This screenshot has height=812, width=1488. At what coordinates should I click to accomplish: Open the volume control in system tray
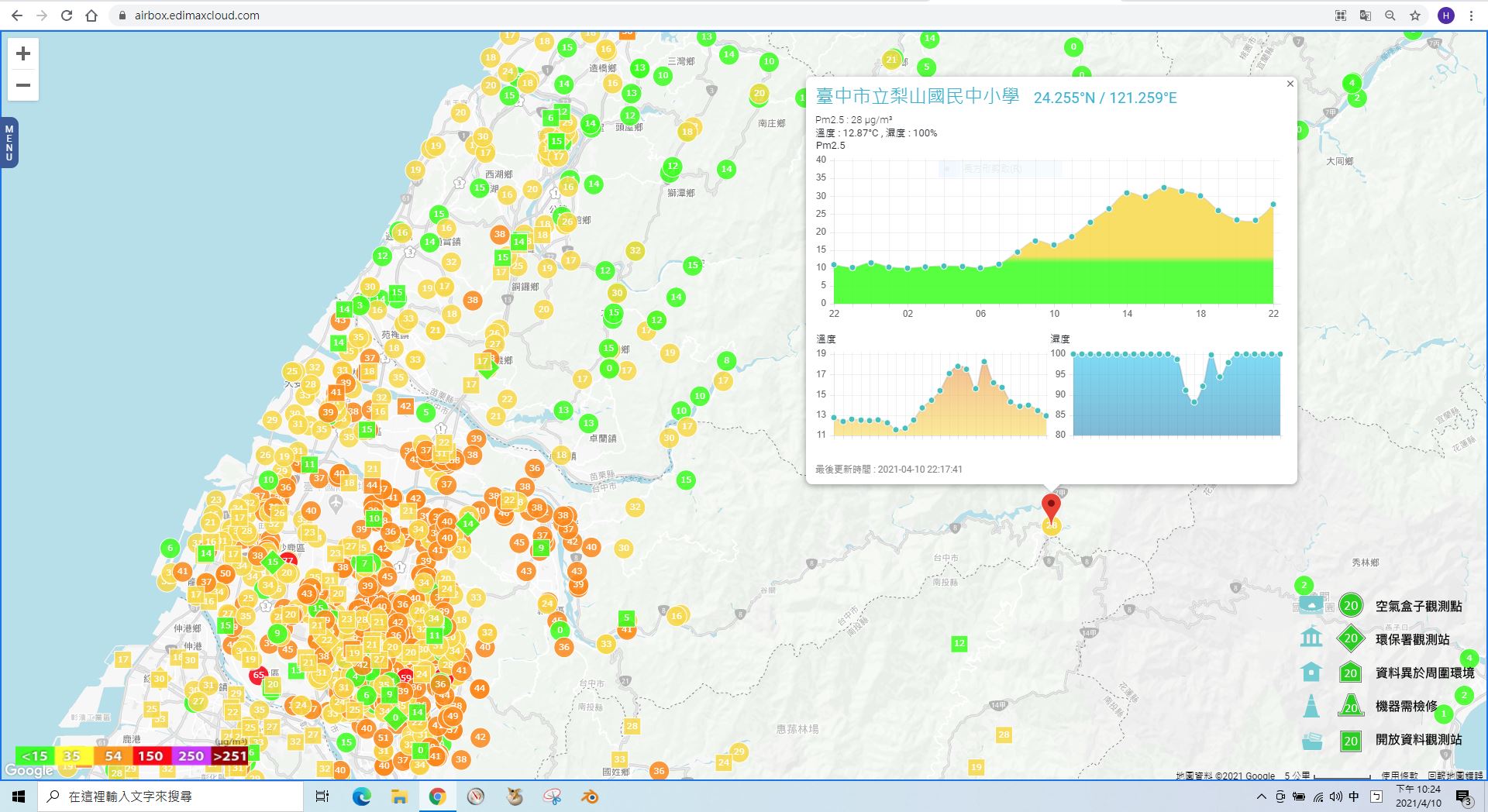(1335, 797)
